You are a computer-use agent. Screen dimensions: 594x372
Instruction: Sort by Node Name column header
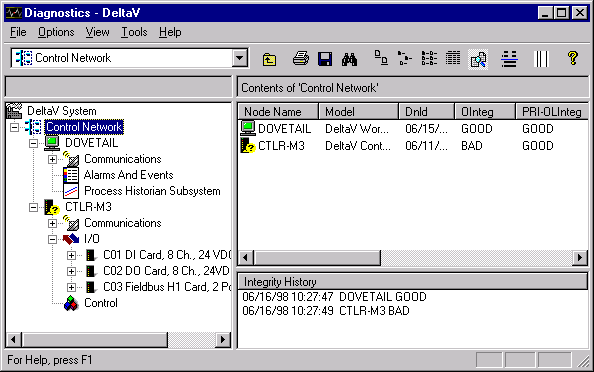278,112
